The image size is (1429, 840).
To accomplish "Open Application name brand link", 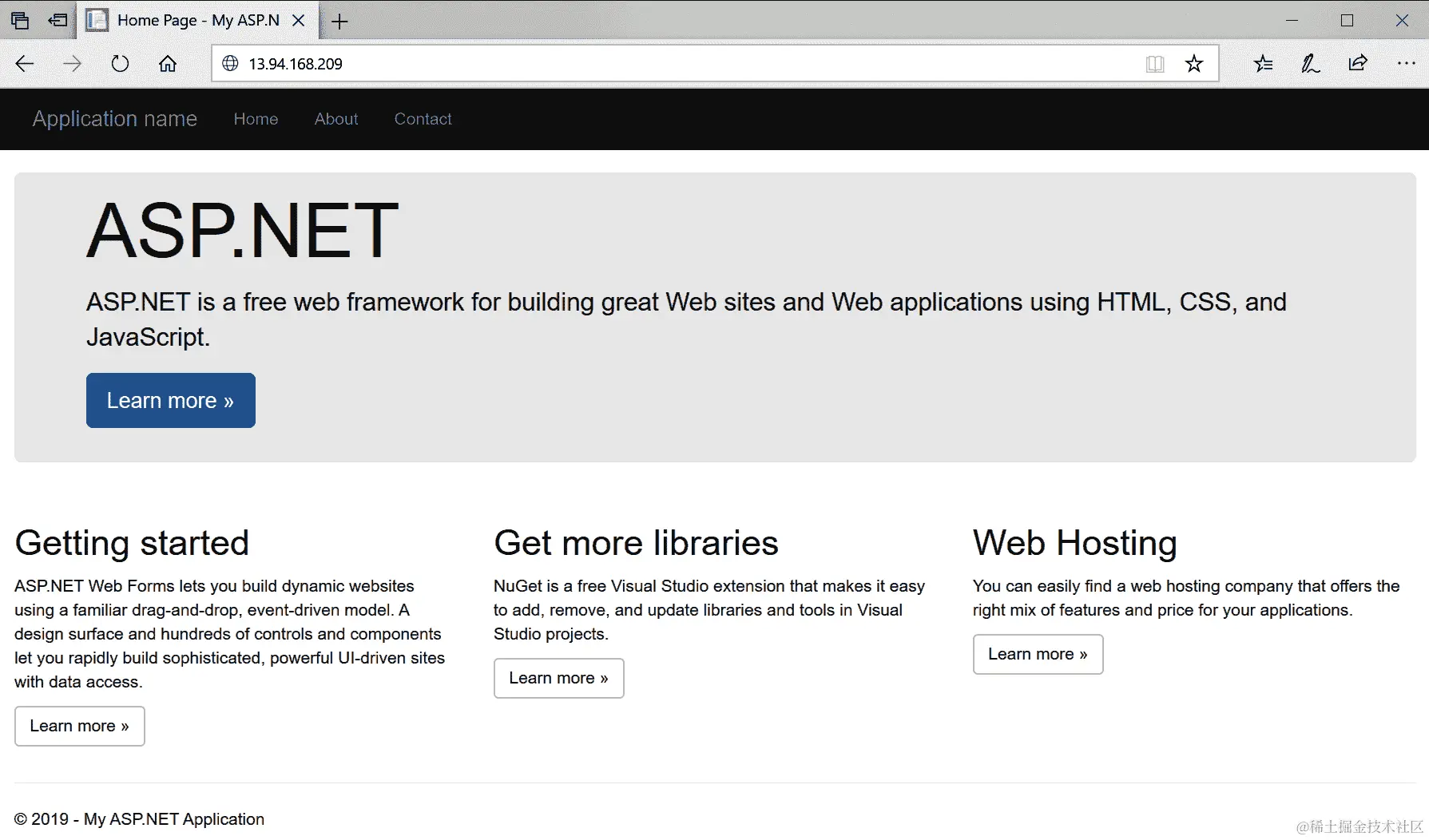I will [115, 119].
